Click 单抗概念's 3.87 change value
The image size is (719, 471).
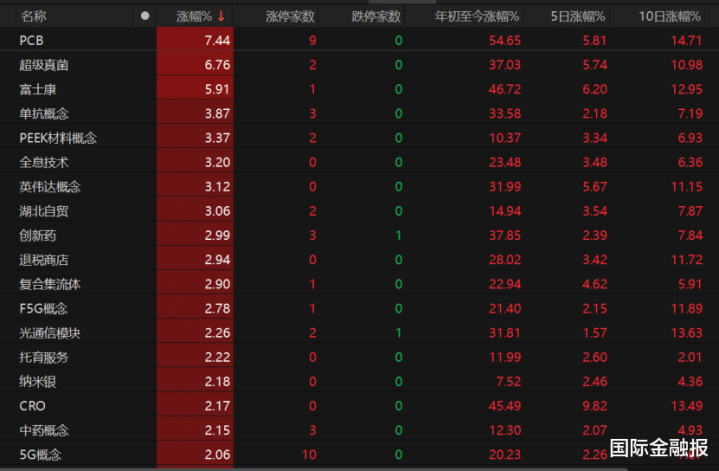point(217,113)
